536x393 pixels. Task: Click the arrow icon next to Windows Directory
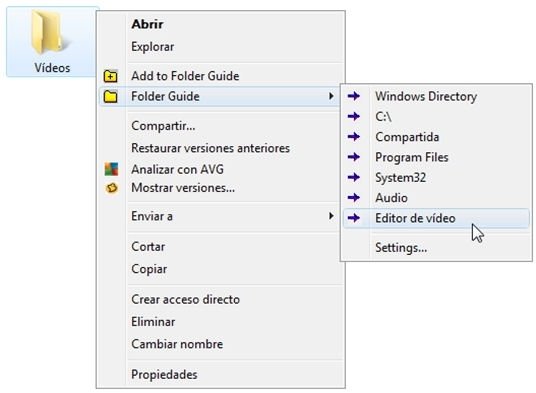pos(354,96)
